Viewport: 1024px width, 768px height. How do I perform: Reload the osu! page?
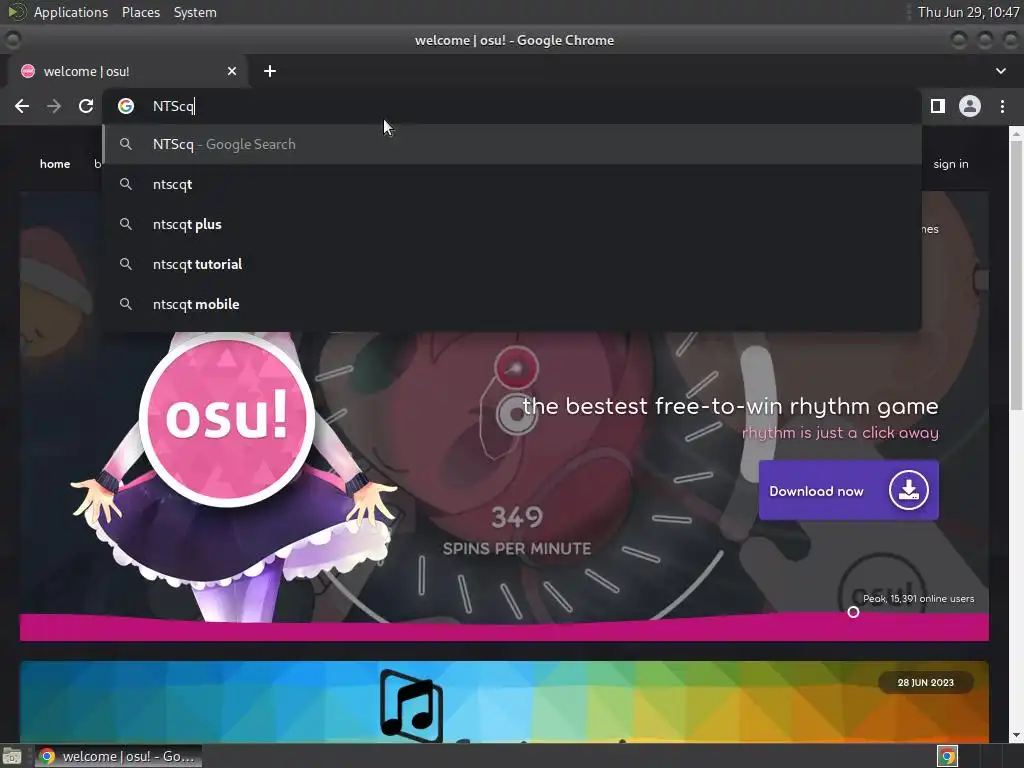pos(86,106)
